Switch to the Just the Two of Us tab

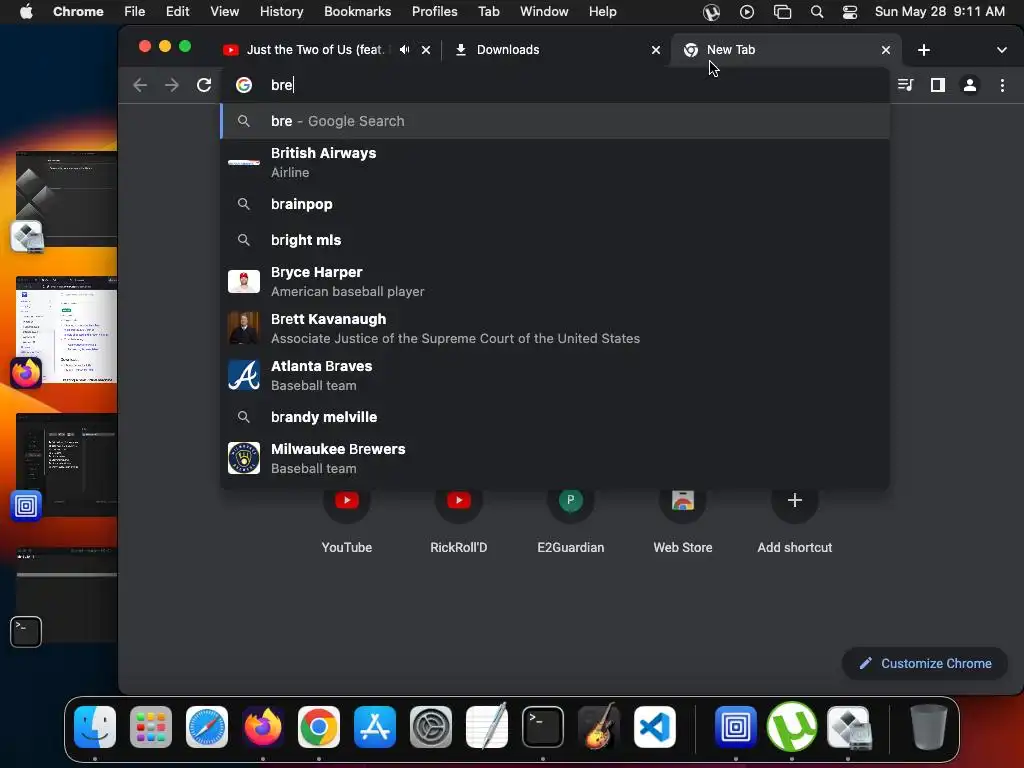pyautogui.click(x=315, y=50)
